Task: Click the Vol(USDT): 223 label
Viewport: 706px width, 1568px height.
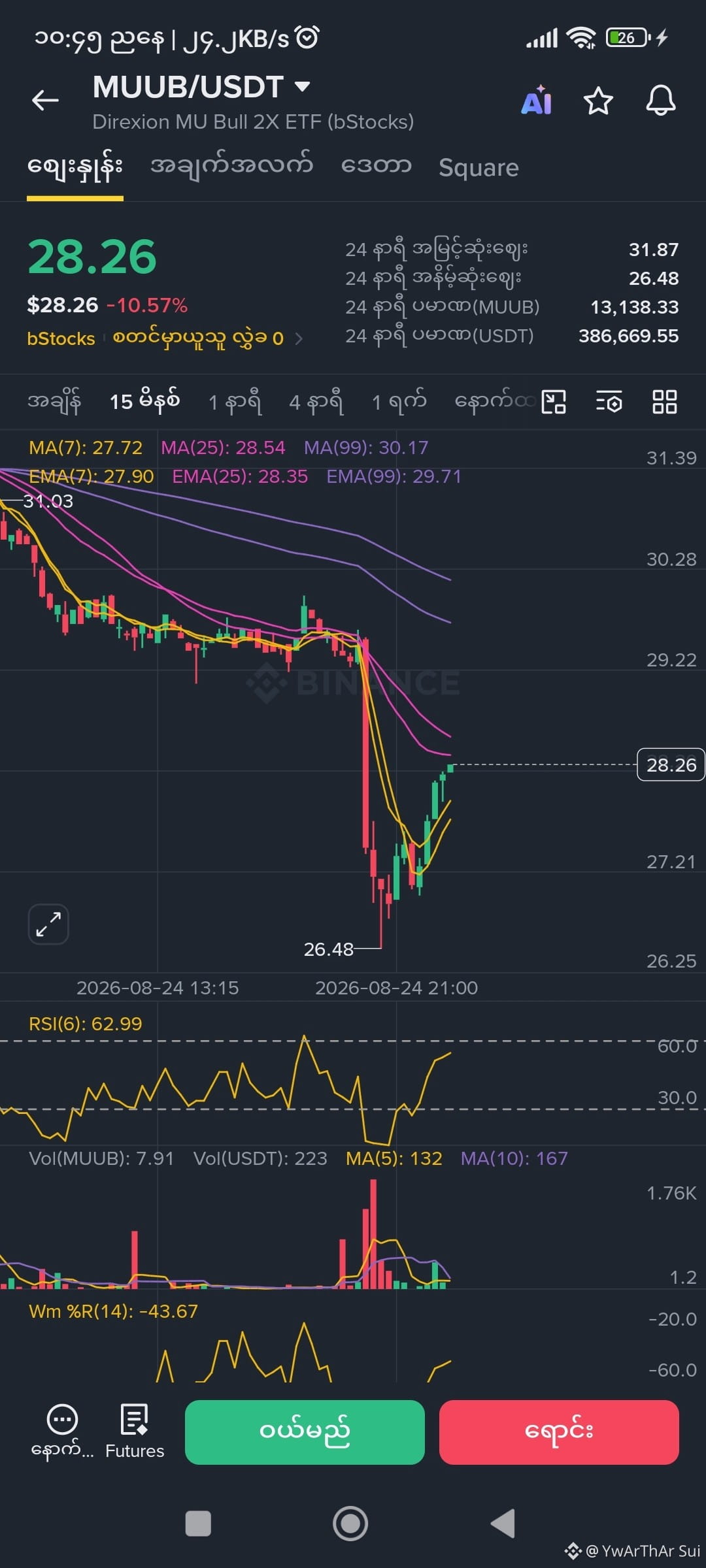Action: click(x=260, y=1158)
